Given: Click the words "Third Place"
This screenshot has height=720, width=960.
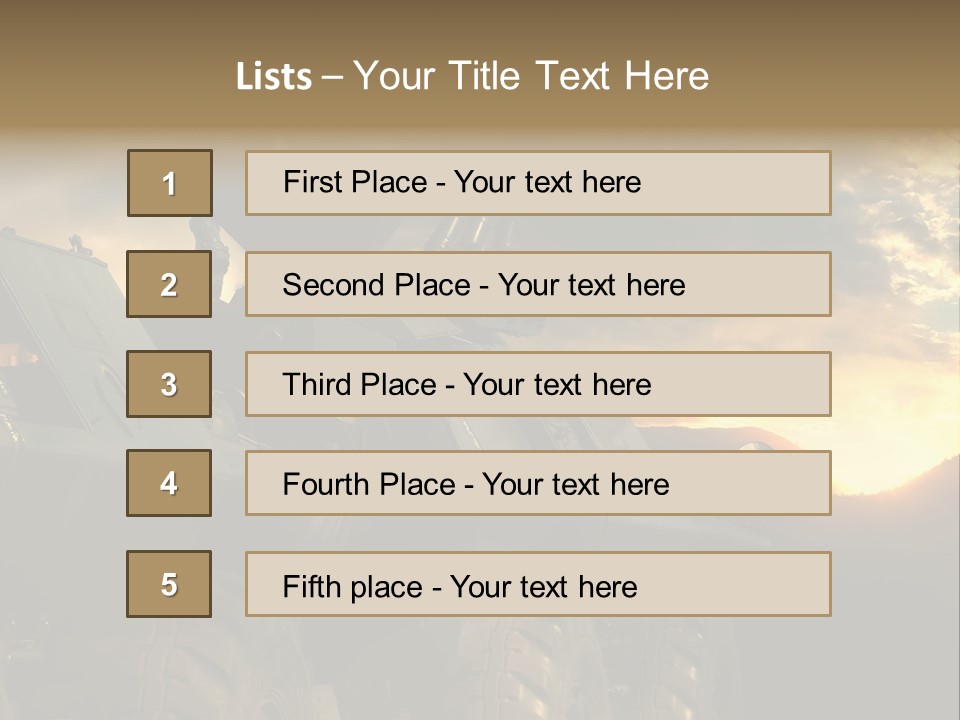Looking at the screenshot, I should 359,384.
